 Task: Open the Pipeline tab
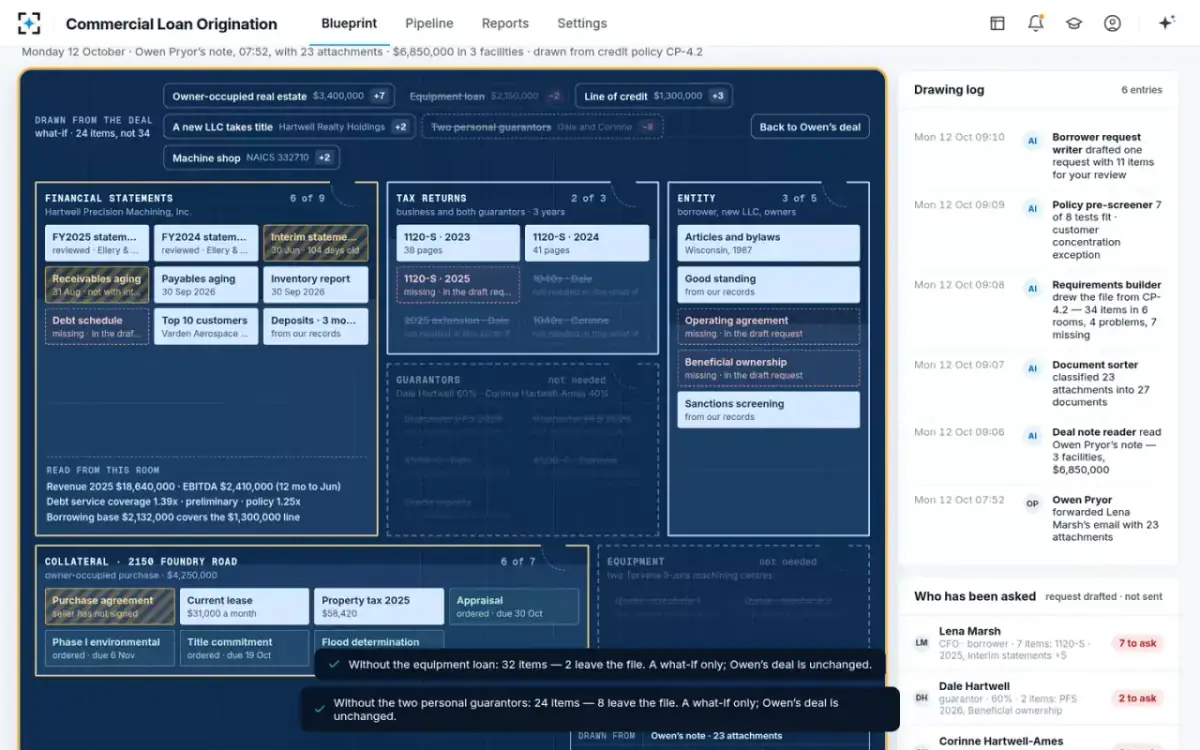click(x=429, y=23)
